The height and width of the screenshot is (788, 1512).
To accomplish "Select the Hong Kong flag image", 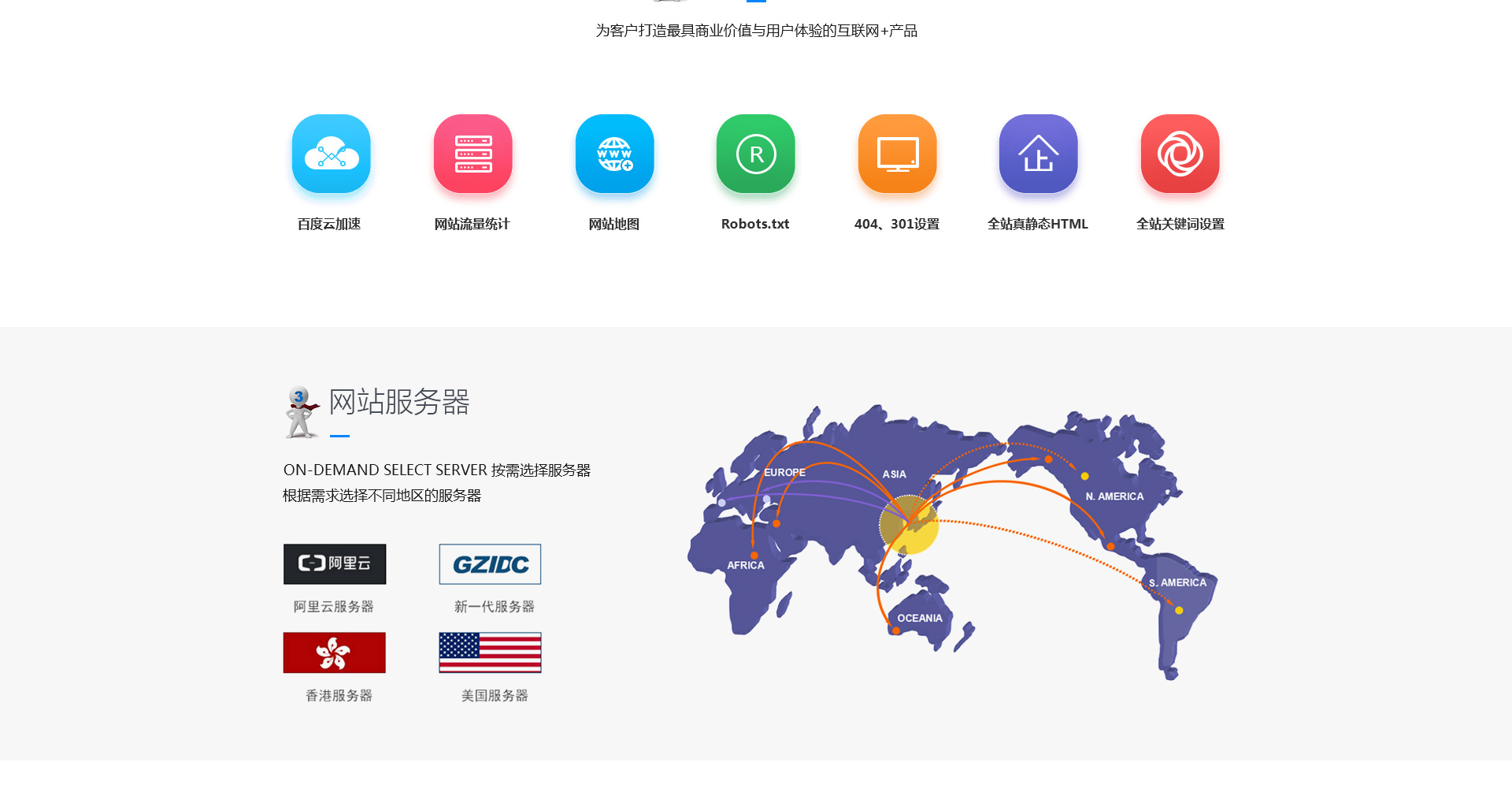I will [335, 652].
